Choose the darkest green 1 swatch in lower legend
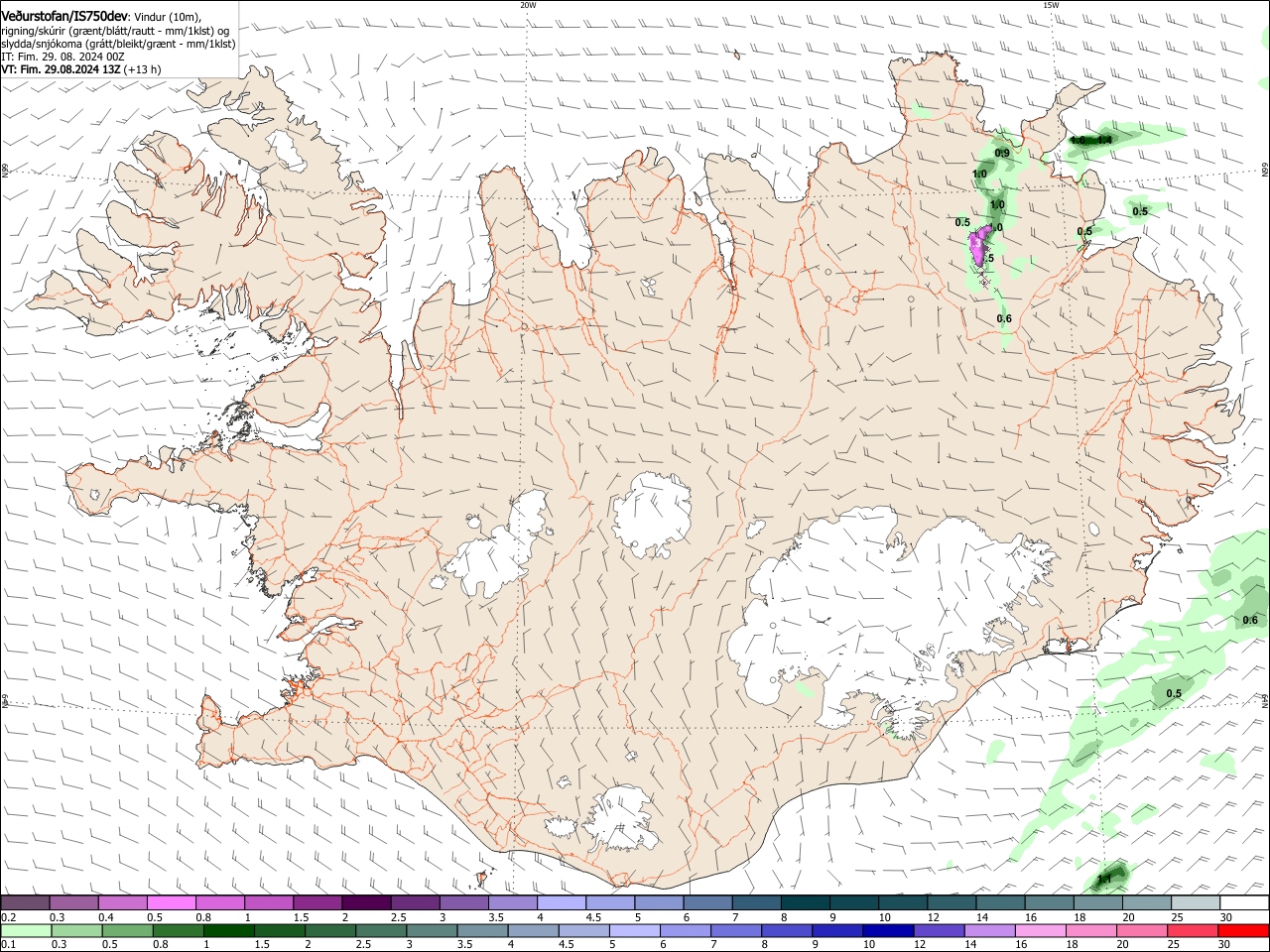Image resolution: width=1270 pixels, height=952 pixels. point(228,931)
